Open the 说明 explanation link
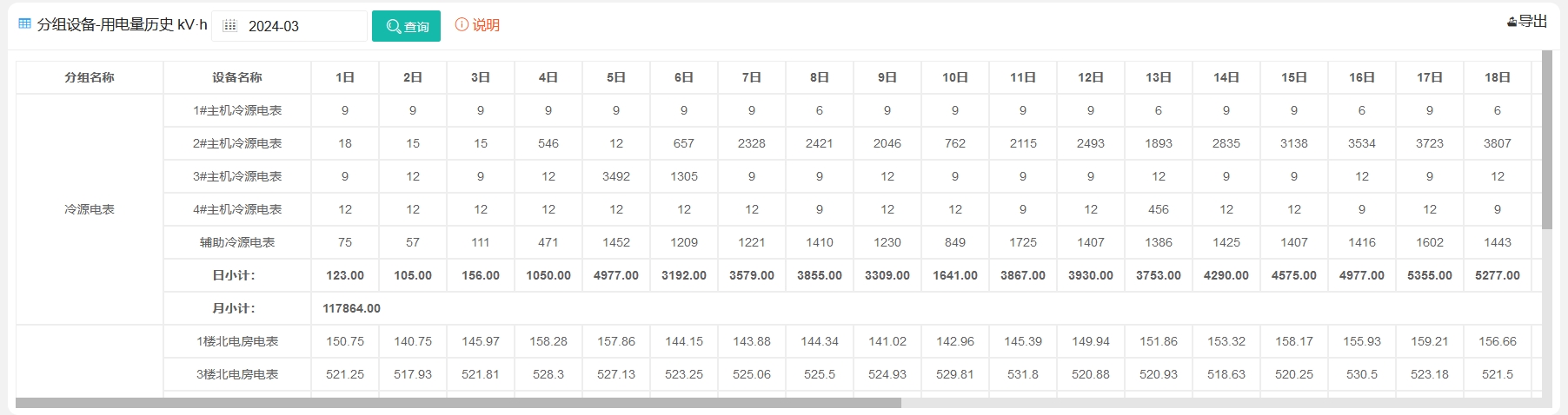 click(486, 25)
